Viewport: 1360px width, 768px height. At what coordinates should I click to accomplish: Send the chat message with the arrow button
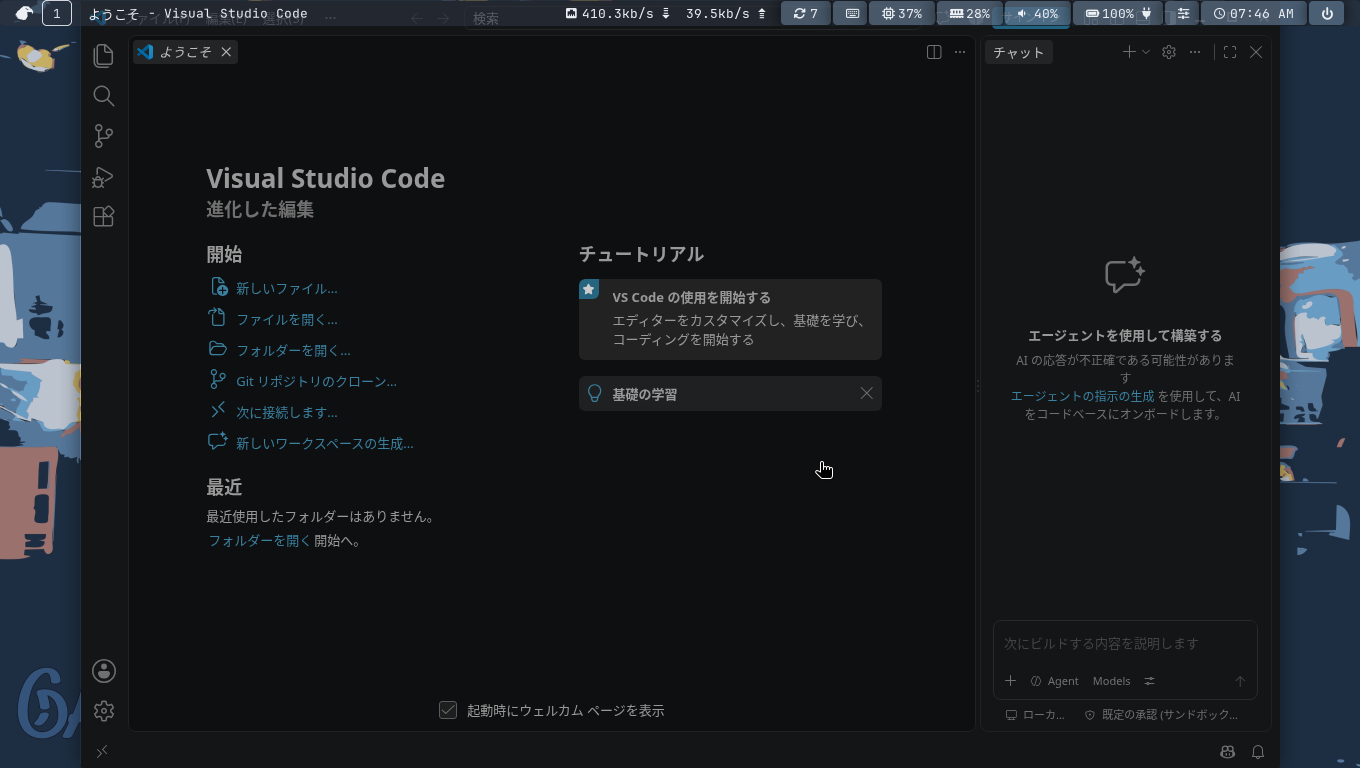click(1240, 681)
